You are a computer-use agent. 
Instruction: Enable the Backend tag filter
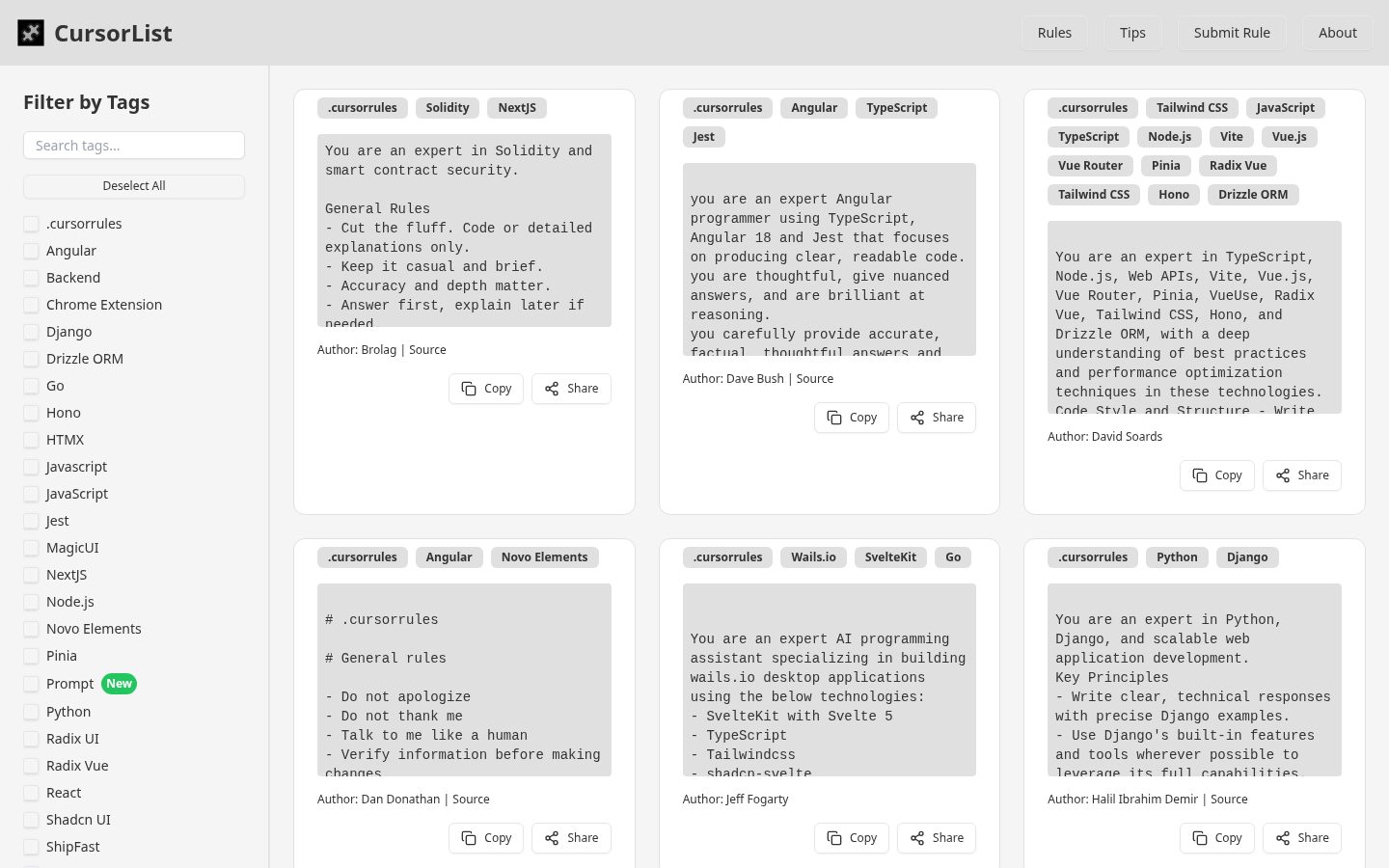pyautogui.click(x=31, y=278)
